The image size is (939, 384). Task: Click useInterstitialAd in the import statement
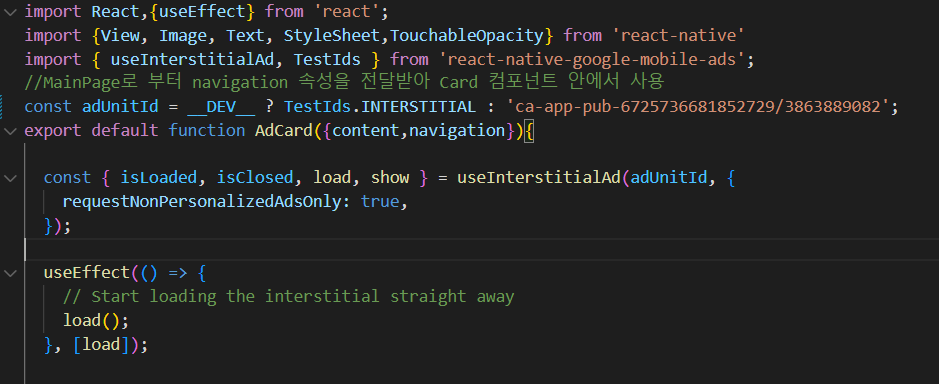[x=192, y=59]
